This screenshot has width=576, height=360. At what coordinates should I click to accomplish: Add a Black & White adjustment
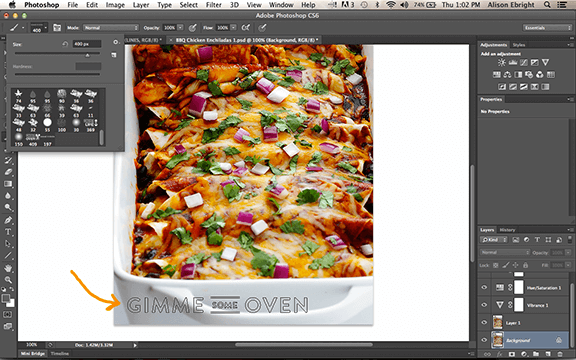tap(518, 75)
